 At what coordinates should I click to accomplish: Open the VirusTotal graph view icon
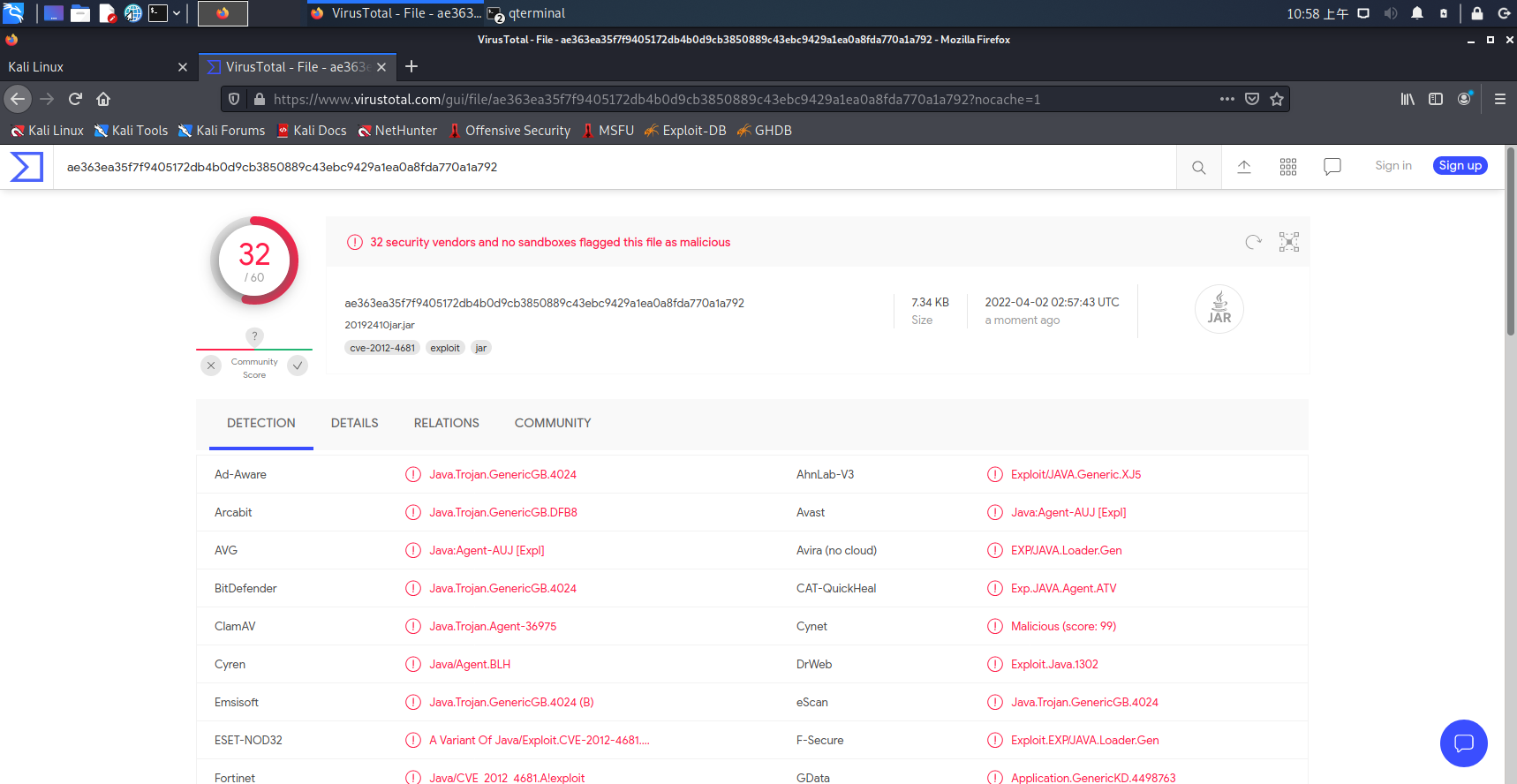click(x=1289, y=242)
